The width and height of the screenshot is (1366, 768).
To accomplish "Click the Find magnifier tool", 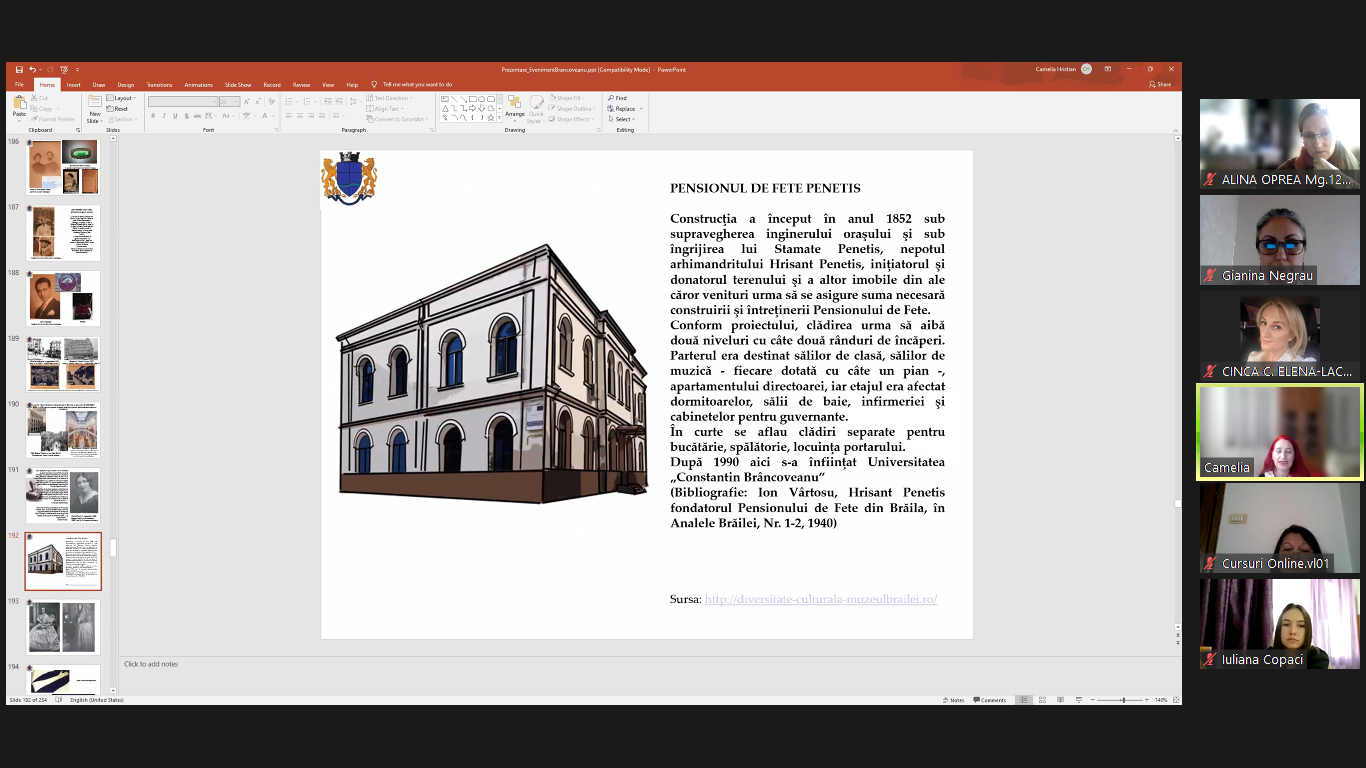I will click(x=617, y=98).
